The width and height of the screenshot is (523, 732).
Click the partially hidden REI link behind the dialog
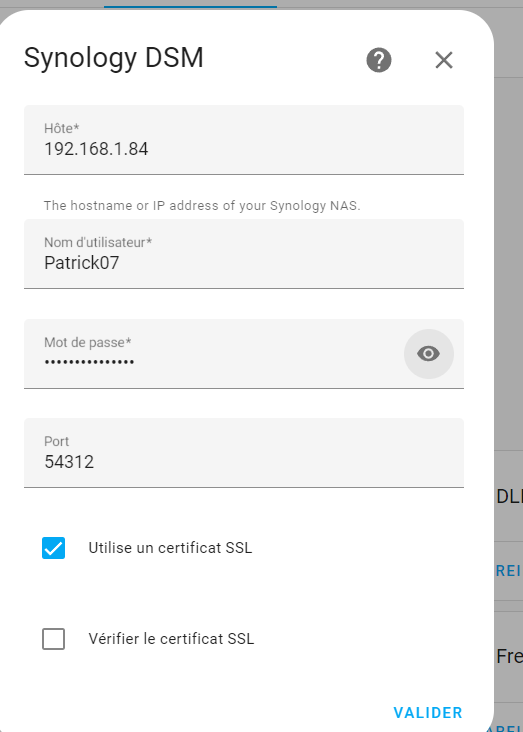[x=509, y=571]
